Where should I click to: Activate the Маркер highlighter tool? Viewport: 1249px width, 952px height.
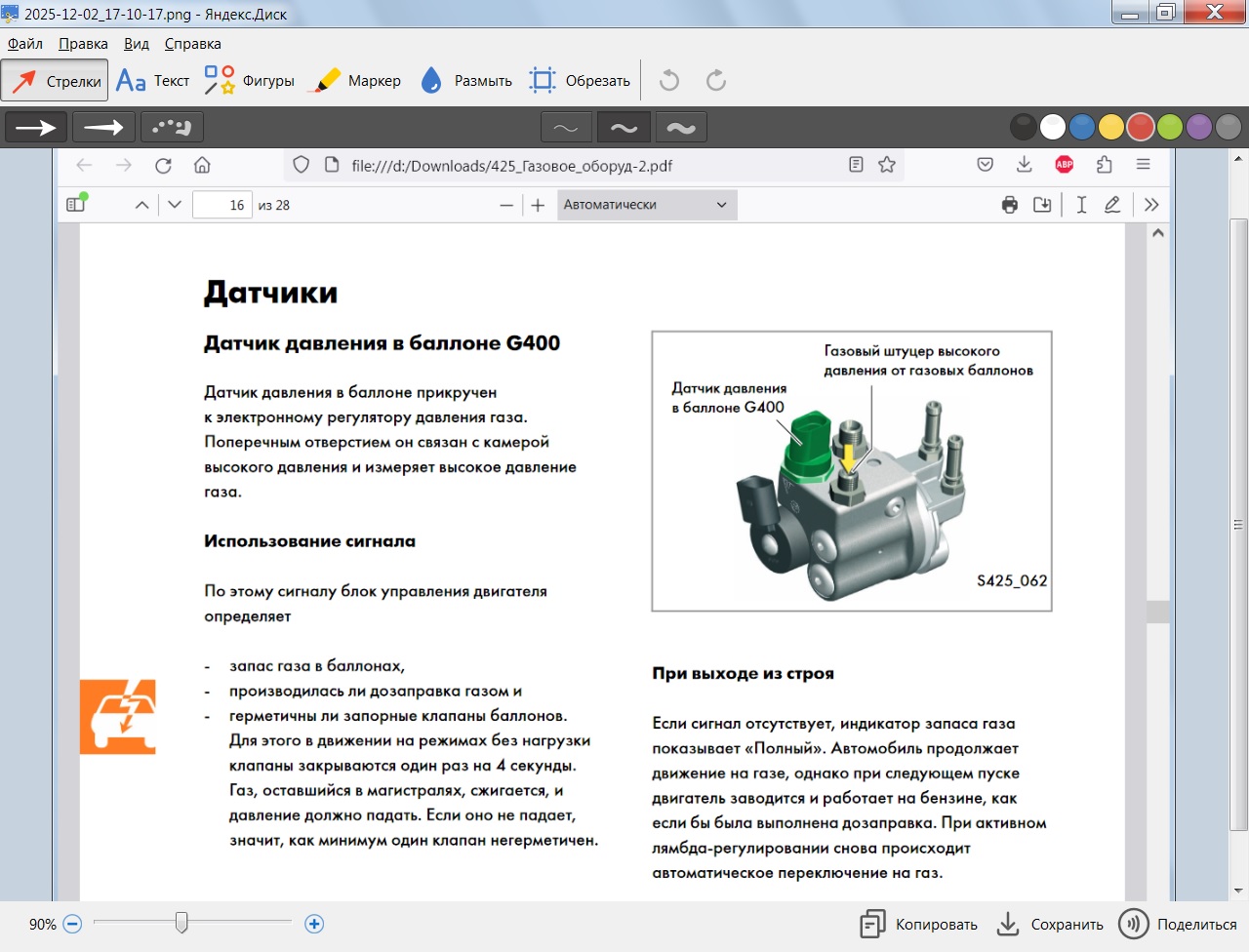click(x=354, y=81)
